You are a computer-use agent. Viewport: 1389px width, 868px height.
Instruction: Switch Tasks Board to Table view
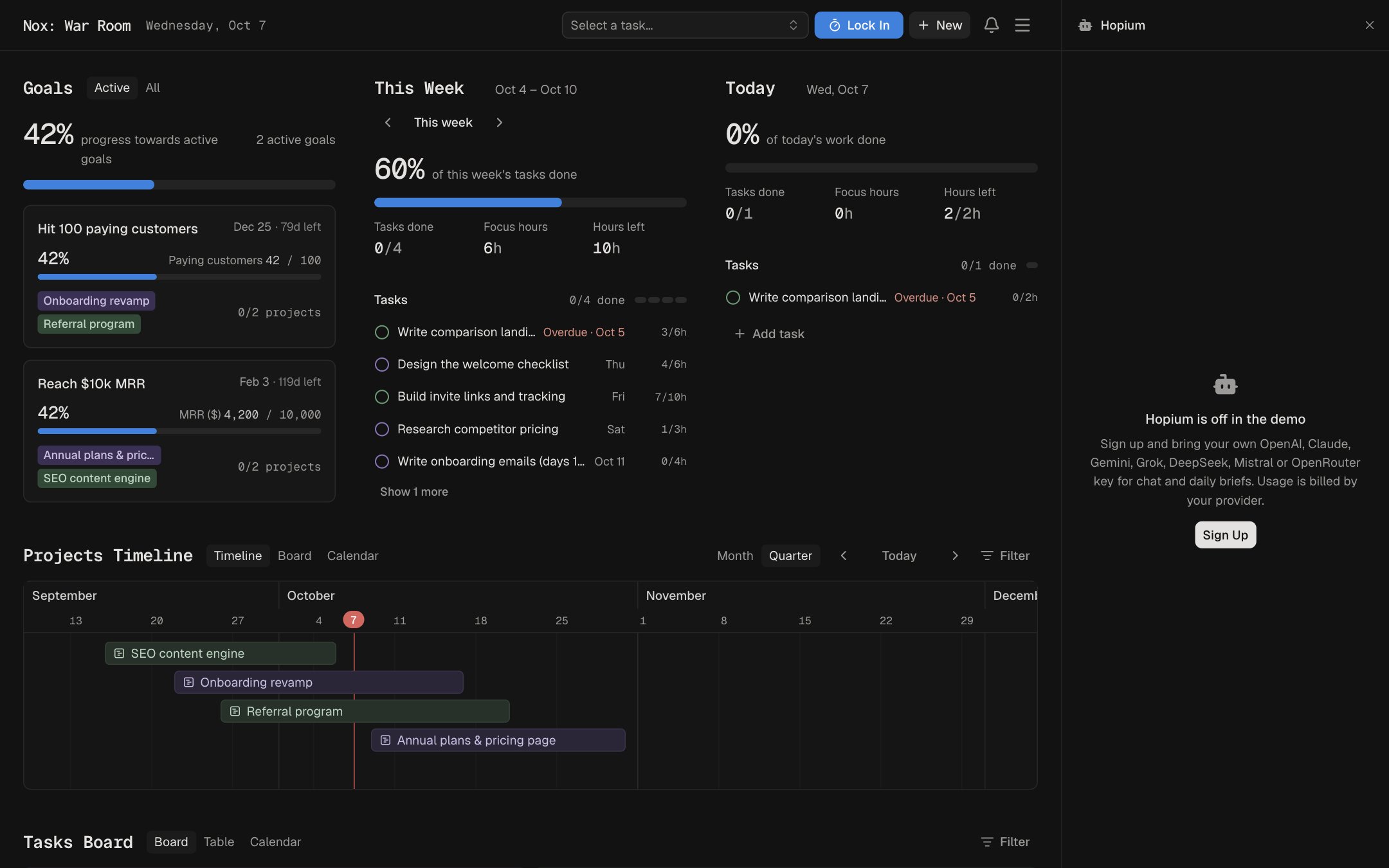(x=219, y=842)
